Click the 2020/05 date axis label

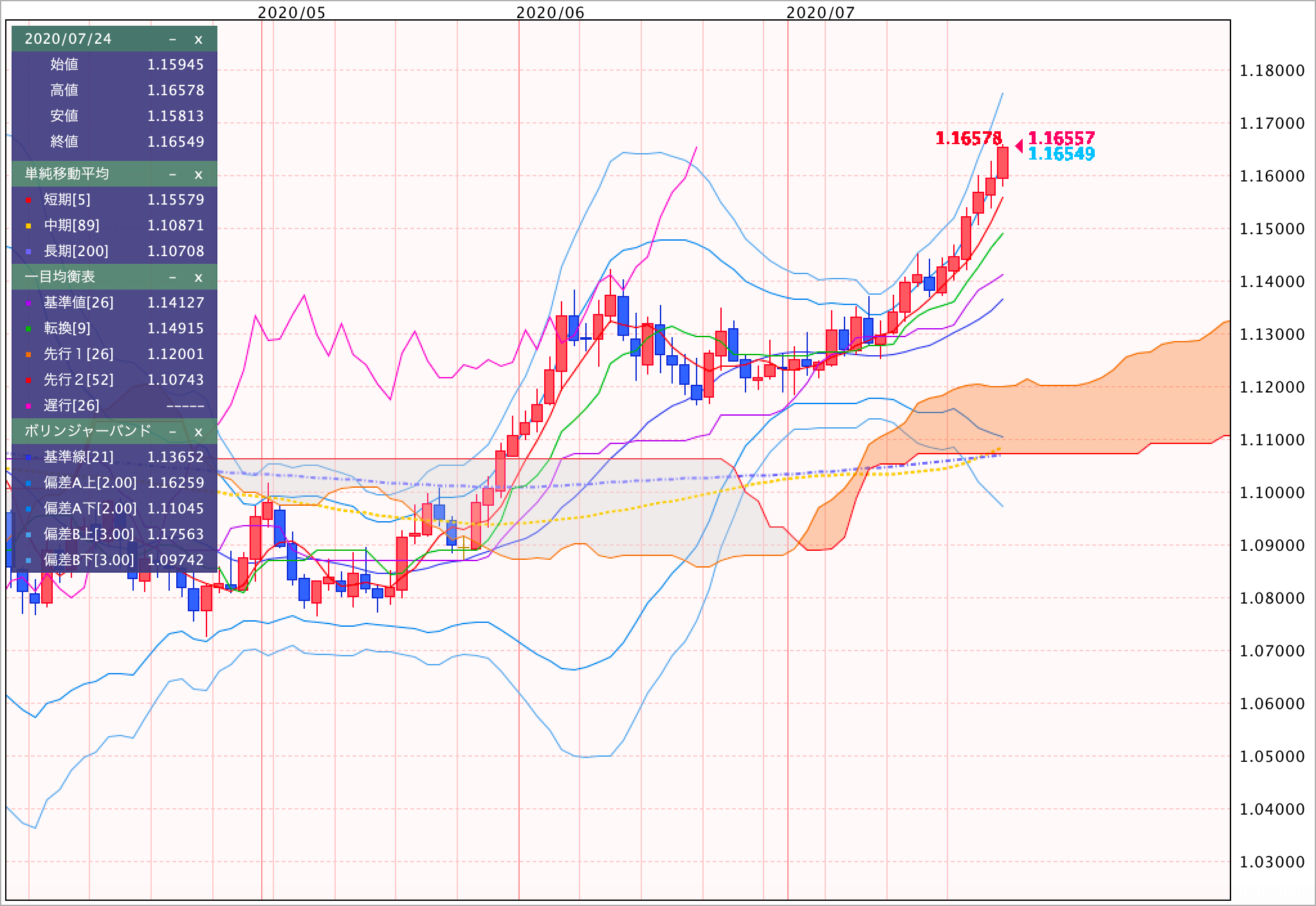(292, 12)
